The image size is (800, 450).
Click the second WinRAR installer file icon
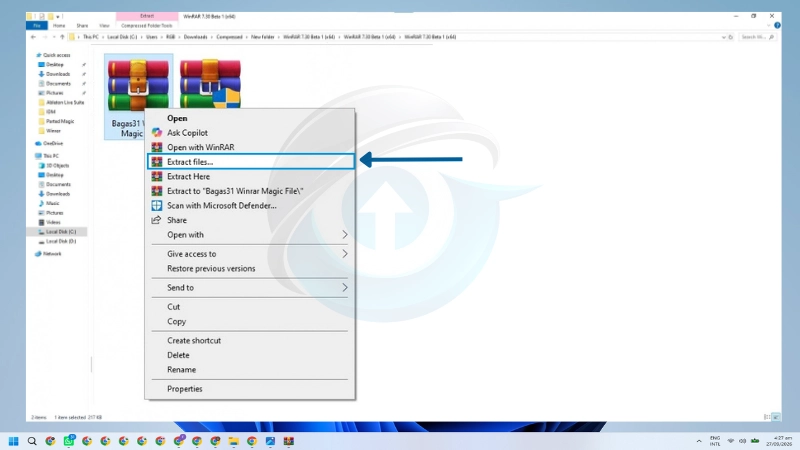coord(210,83)
